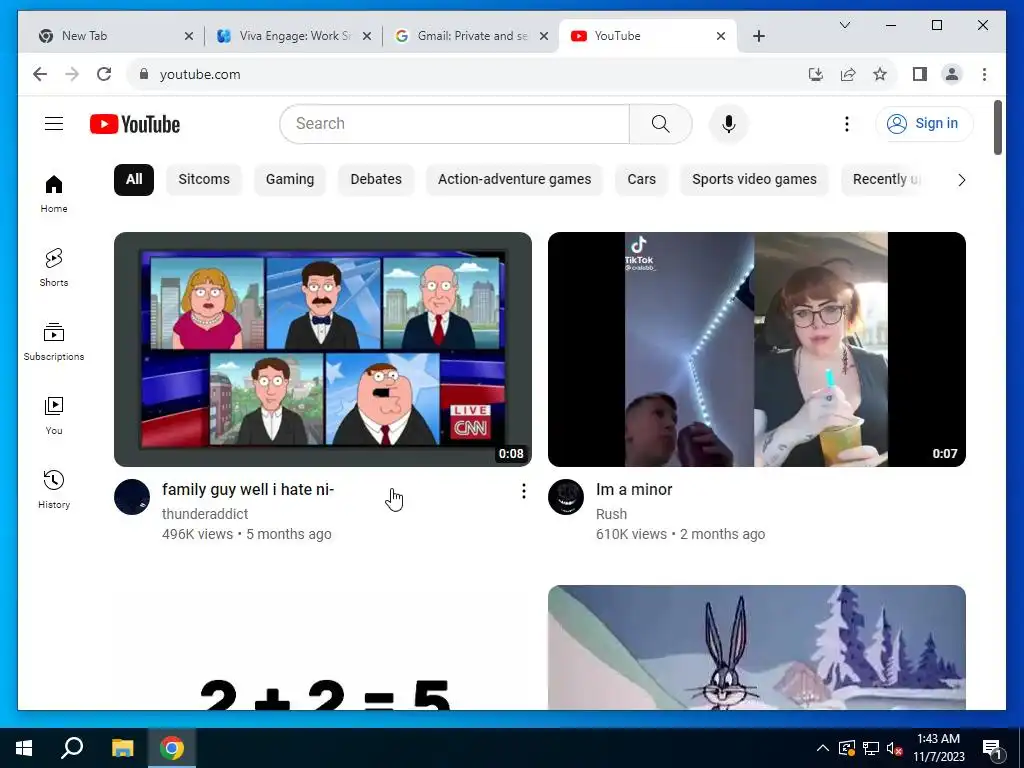Share this page from address bar
Screen dimensions: 1024x768
click(848, 74)
